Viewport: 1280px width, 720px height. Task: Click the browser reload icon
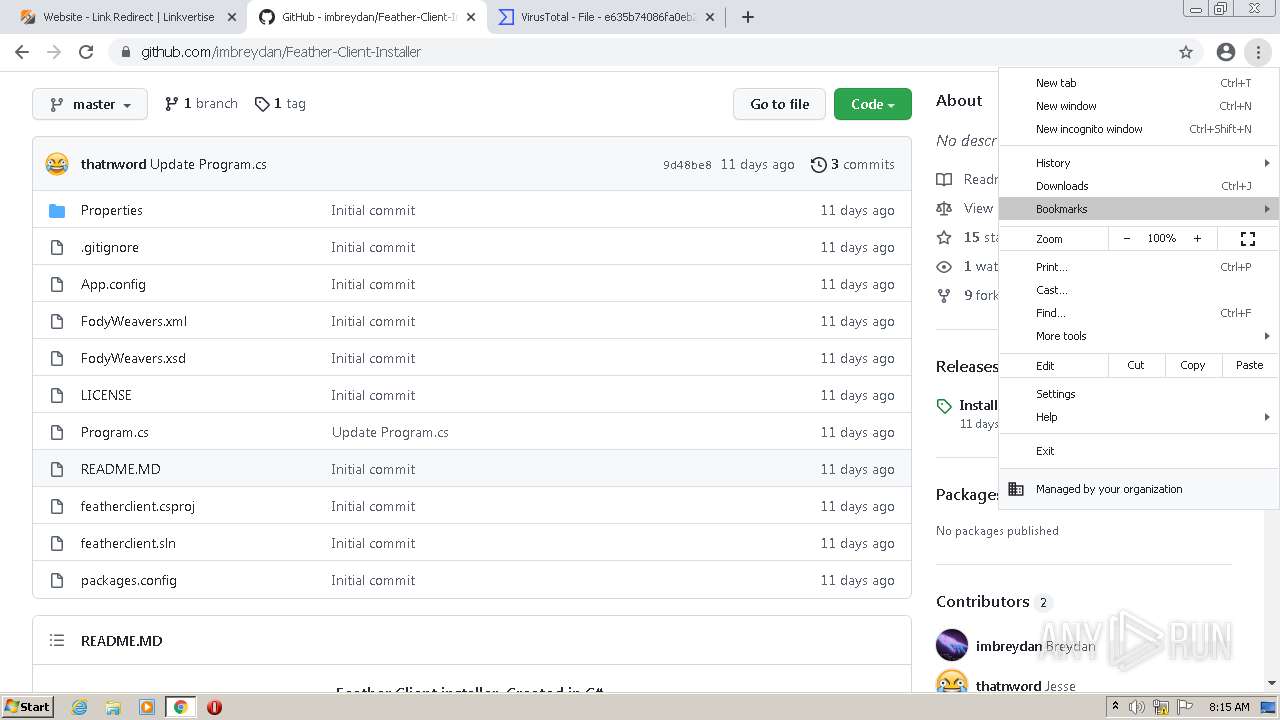[86, 52]
